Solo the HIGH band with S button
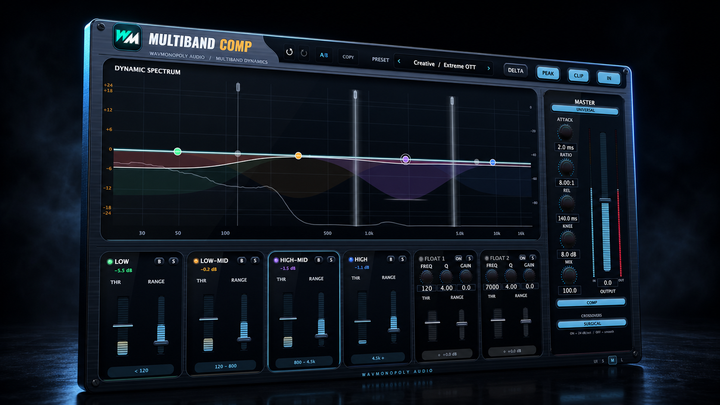This screenshot has width=720, height=405. coord(402,259)
